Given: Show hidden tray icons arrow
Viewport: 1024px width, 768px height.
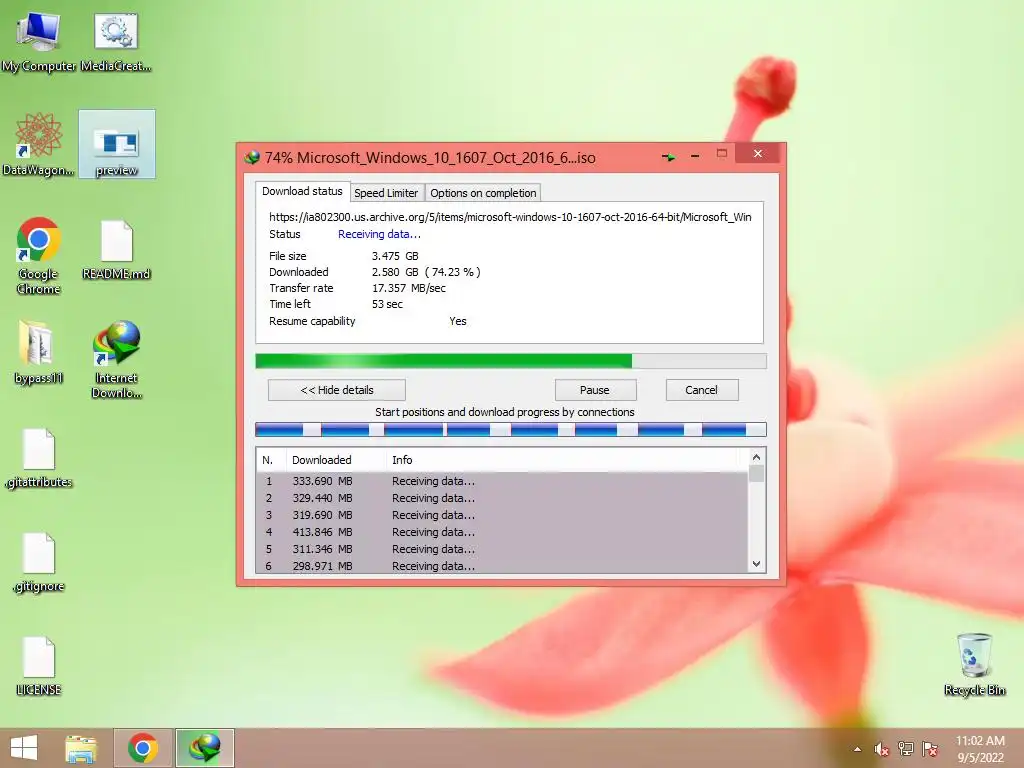Looking at the screenshot, I should (857, 750).
